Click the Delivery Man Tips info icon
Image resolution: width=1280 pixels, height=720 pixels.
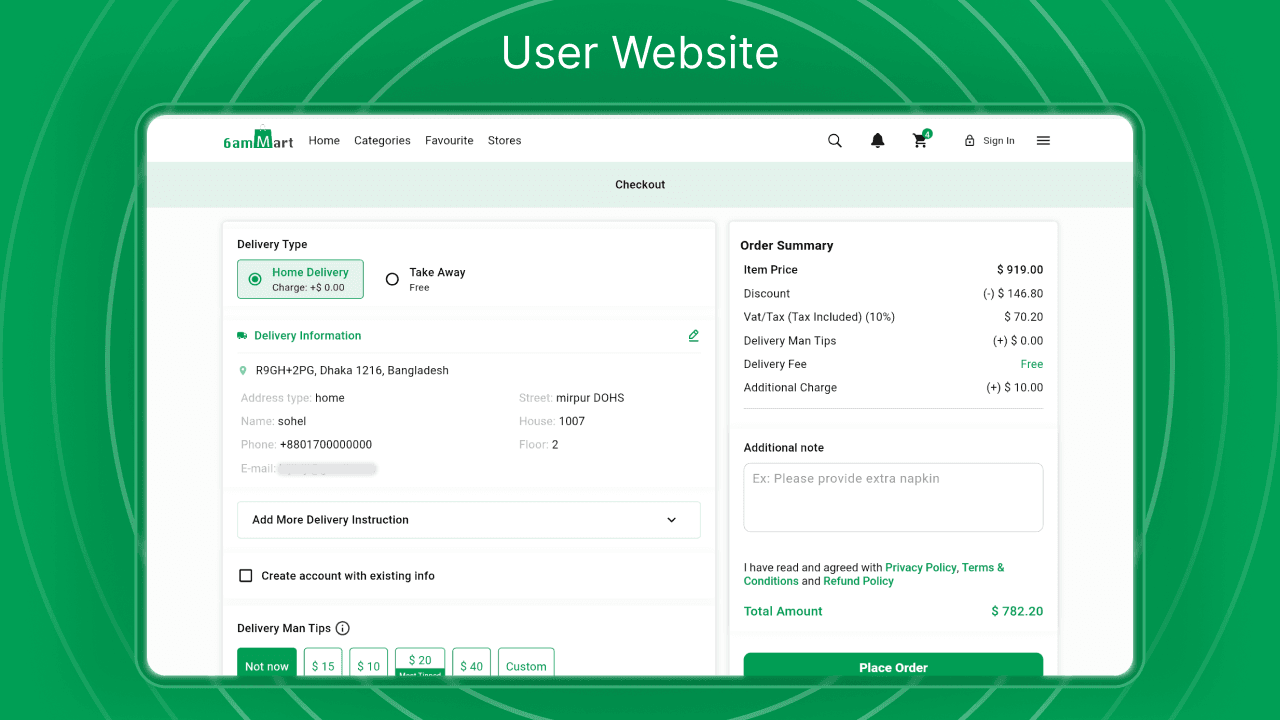pos(343,628)
